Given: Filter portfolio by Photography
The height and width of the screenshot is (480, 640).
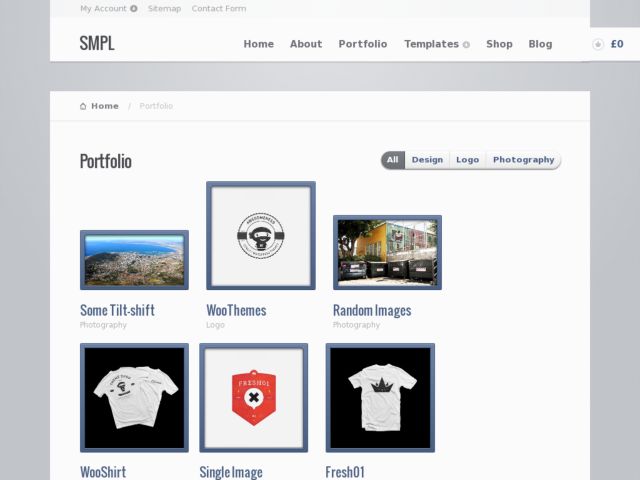Looking at the screenshot, I should pyautogui.click(x=523, y=160).
